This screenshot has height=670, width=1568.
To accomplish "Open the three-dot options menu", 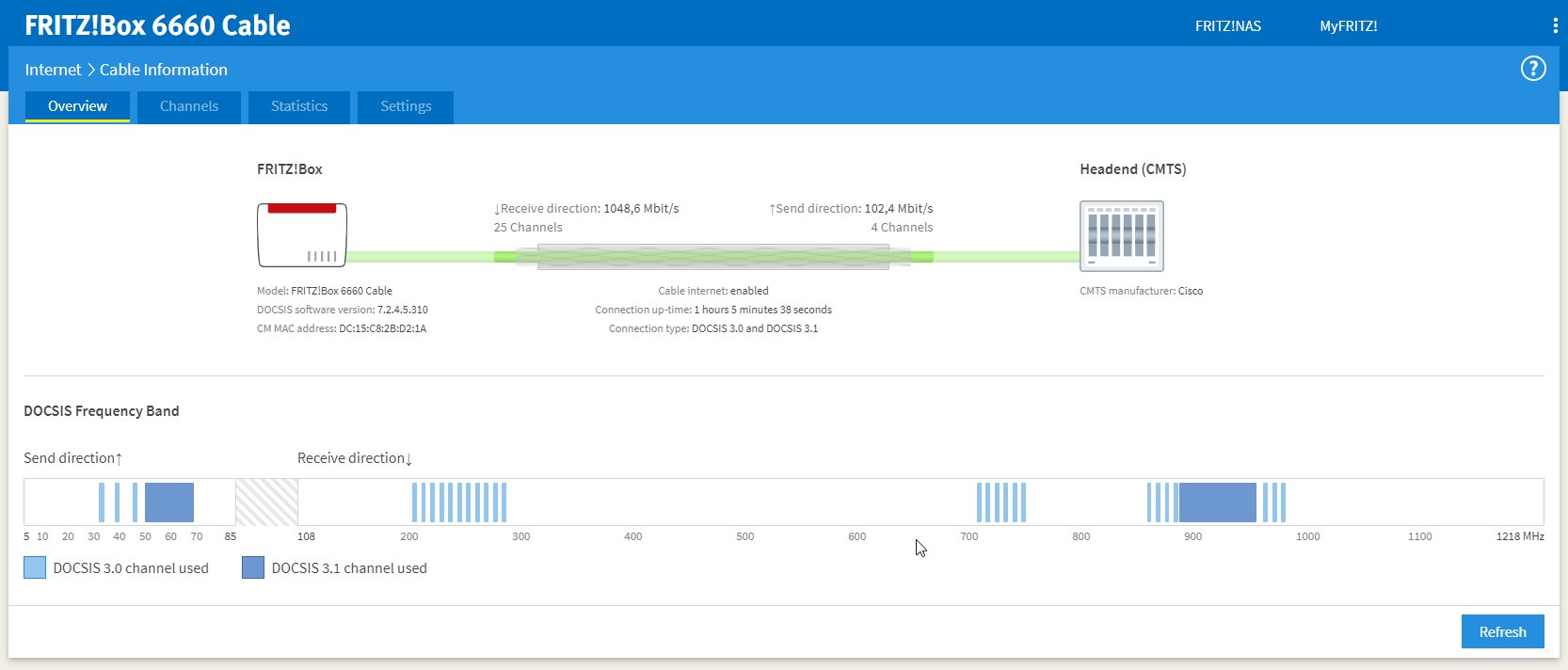I will point(1554,26).
